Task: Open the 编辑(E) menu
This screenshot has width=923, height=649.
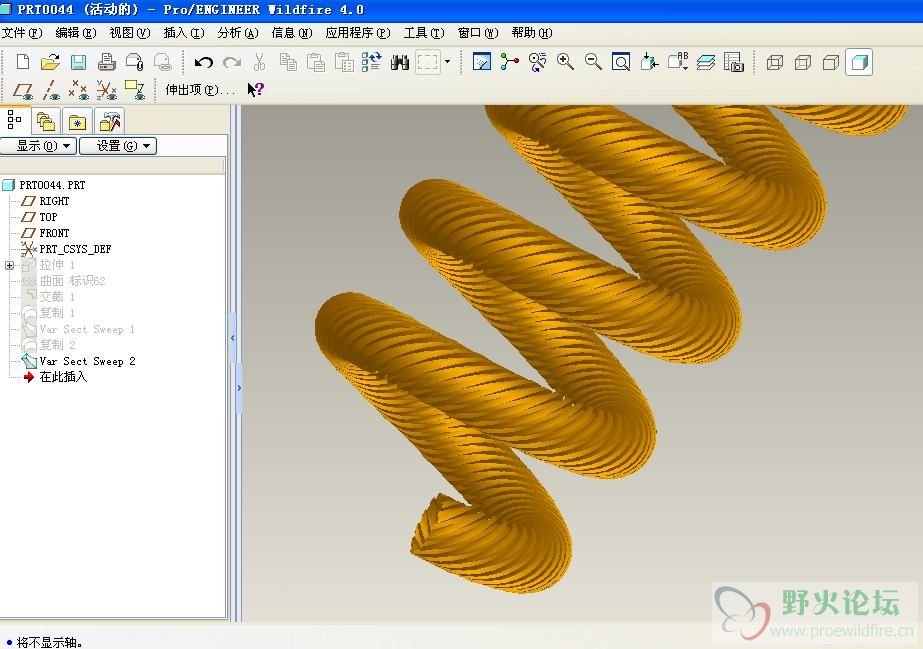Action: coord(76,33)
